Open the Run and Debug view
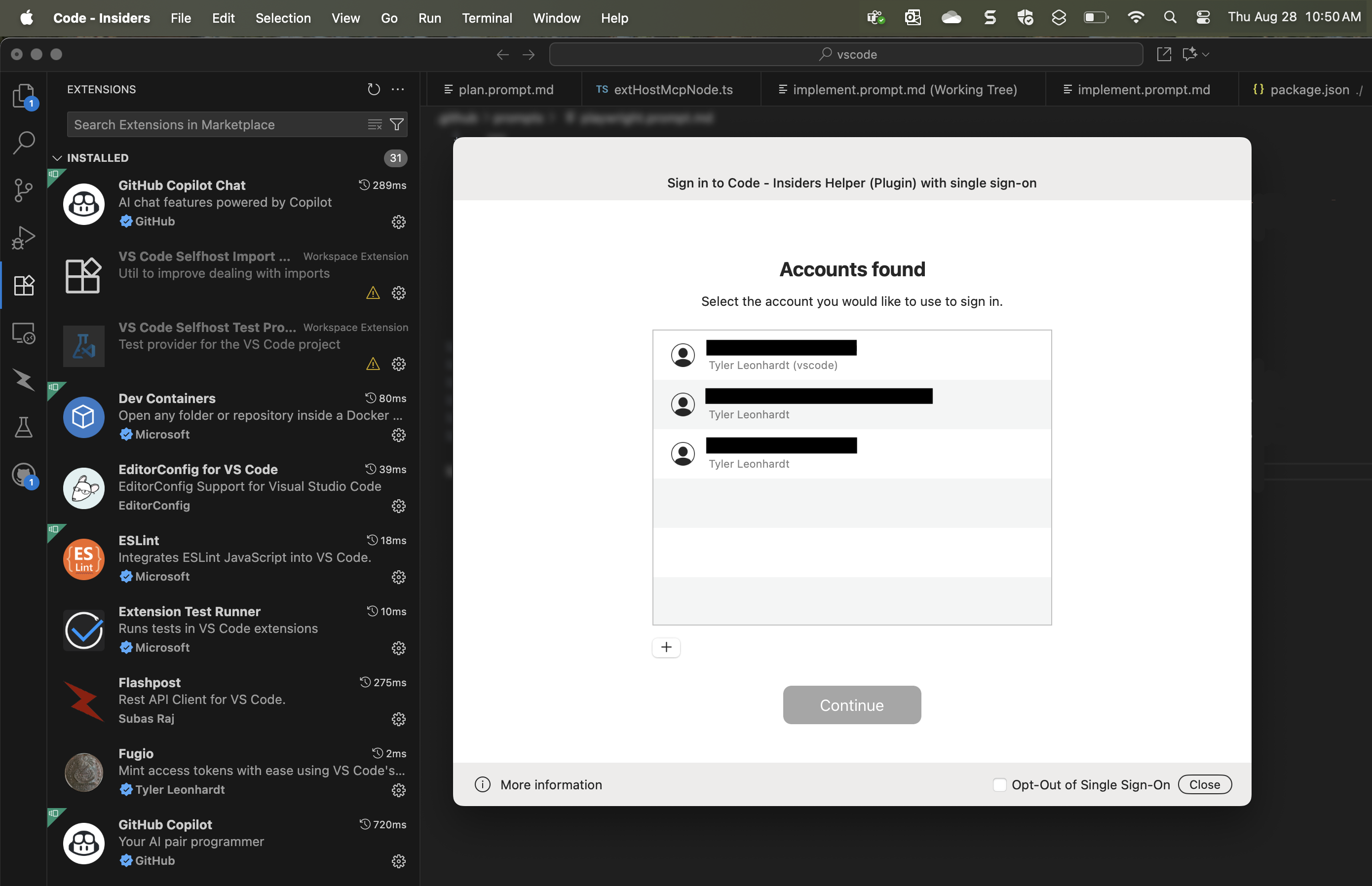The height and width of the screenshot is (886, 1372). point(24,237)
